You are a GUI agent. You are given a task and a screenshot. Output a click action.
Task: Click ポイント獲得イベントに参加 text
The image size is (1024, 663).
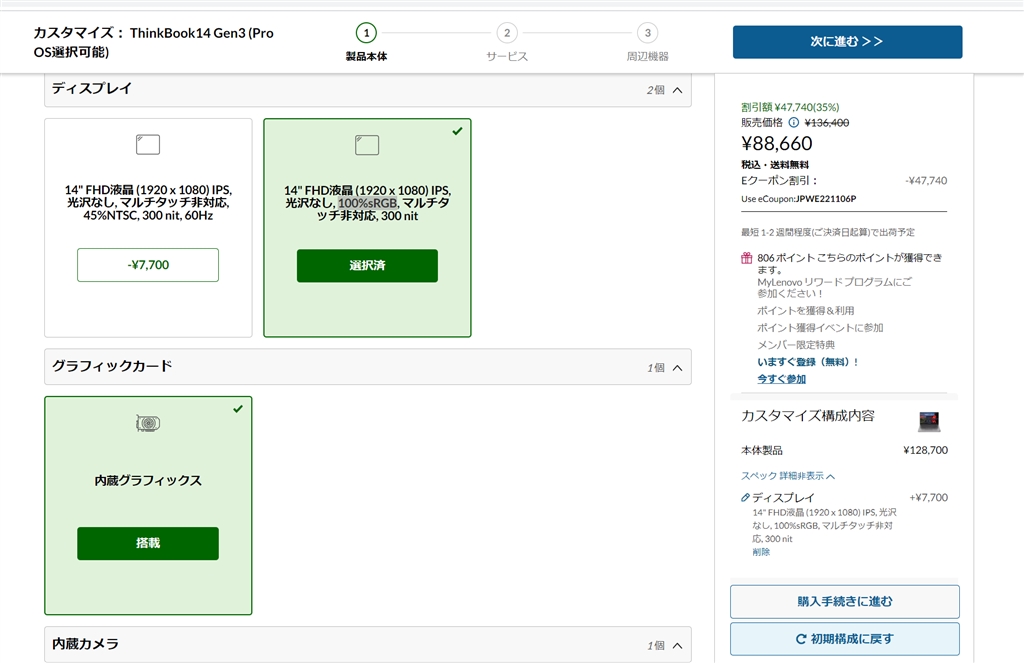(x=820, y=328)
